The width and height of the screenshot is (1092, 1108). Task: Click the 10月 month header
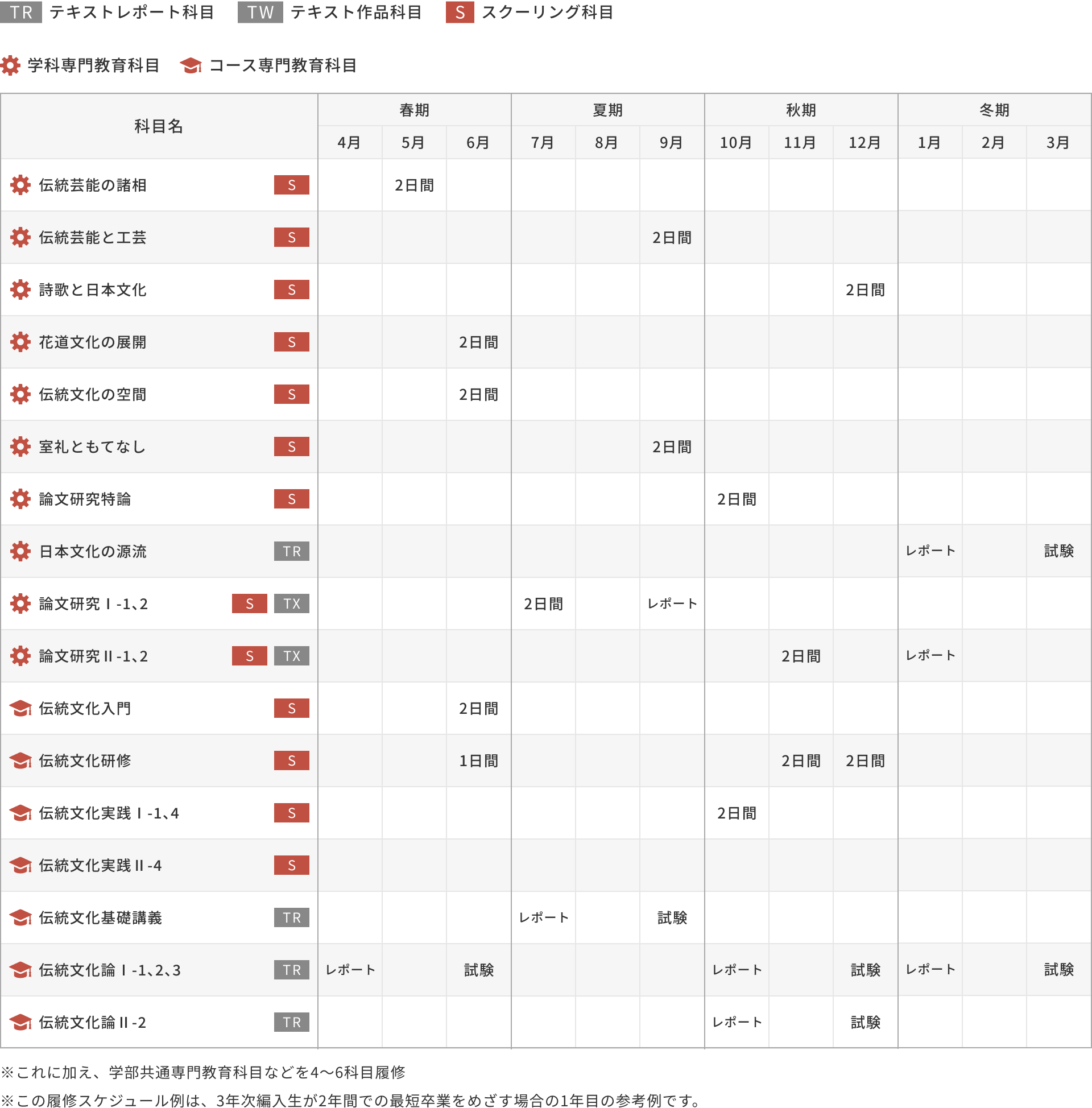pos(736,142)
